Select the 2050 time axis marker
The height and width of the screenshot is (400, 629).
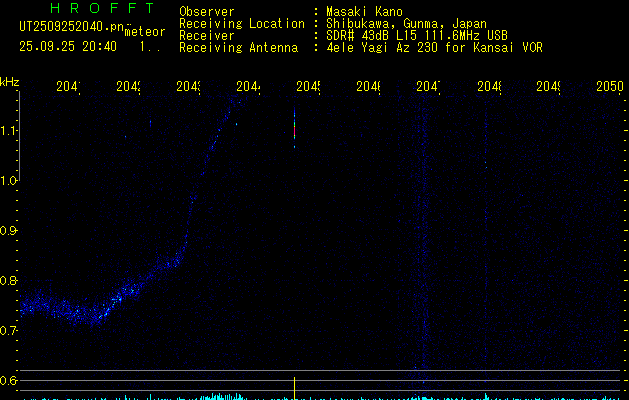609,88
